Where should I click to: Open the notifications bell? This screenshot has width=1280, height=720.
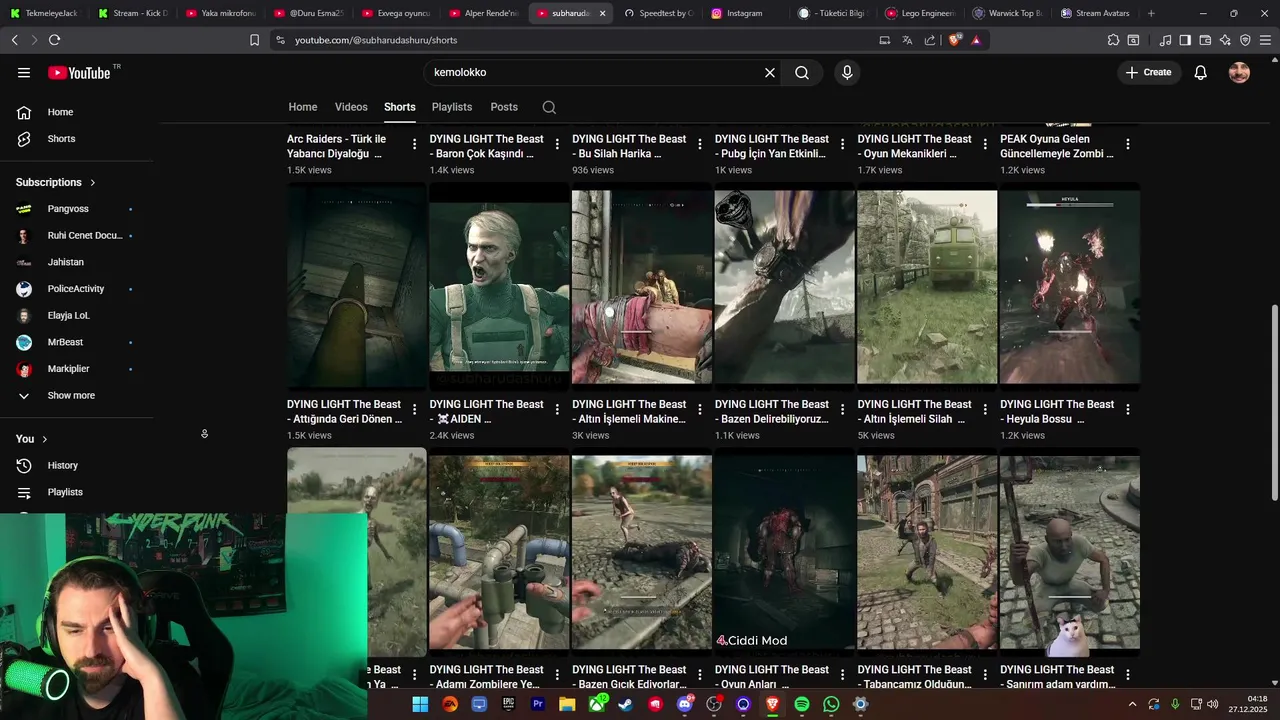pos(1201,72)
